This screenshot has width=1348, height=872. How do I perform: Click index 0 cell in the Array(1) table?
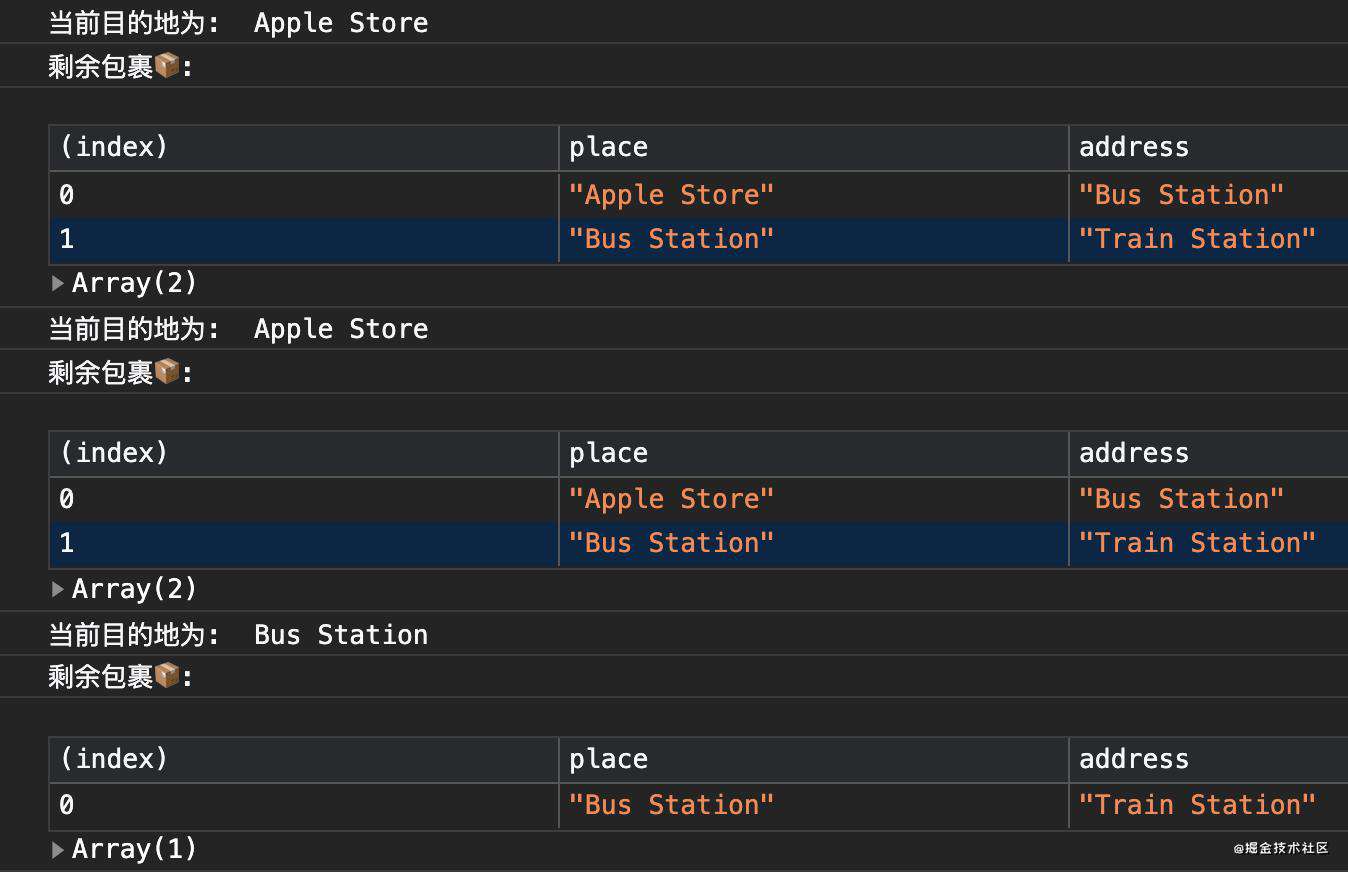coord(304,805)
